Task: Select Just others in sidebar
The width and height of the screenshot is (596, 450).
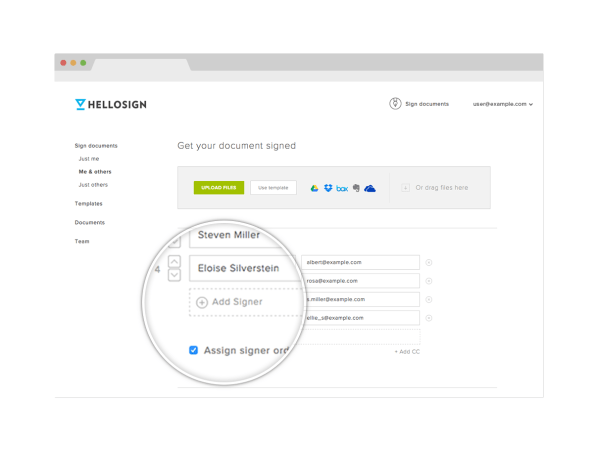Action: pos(93,185)
